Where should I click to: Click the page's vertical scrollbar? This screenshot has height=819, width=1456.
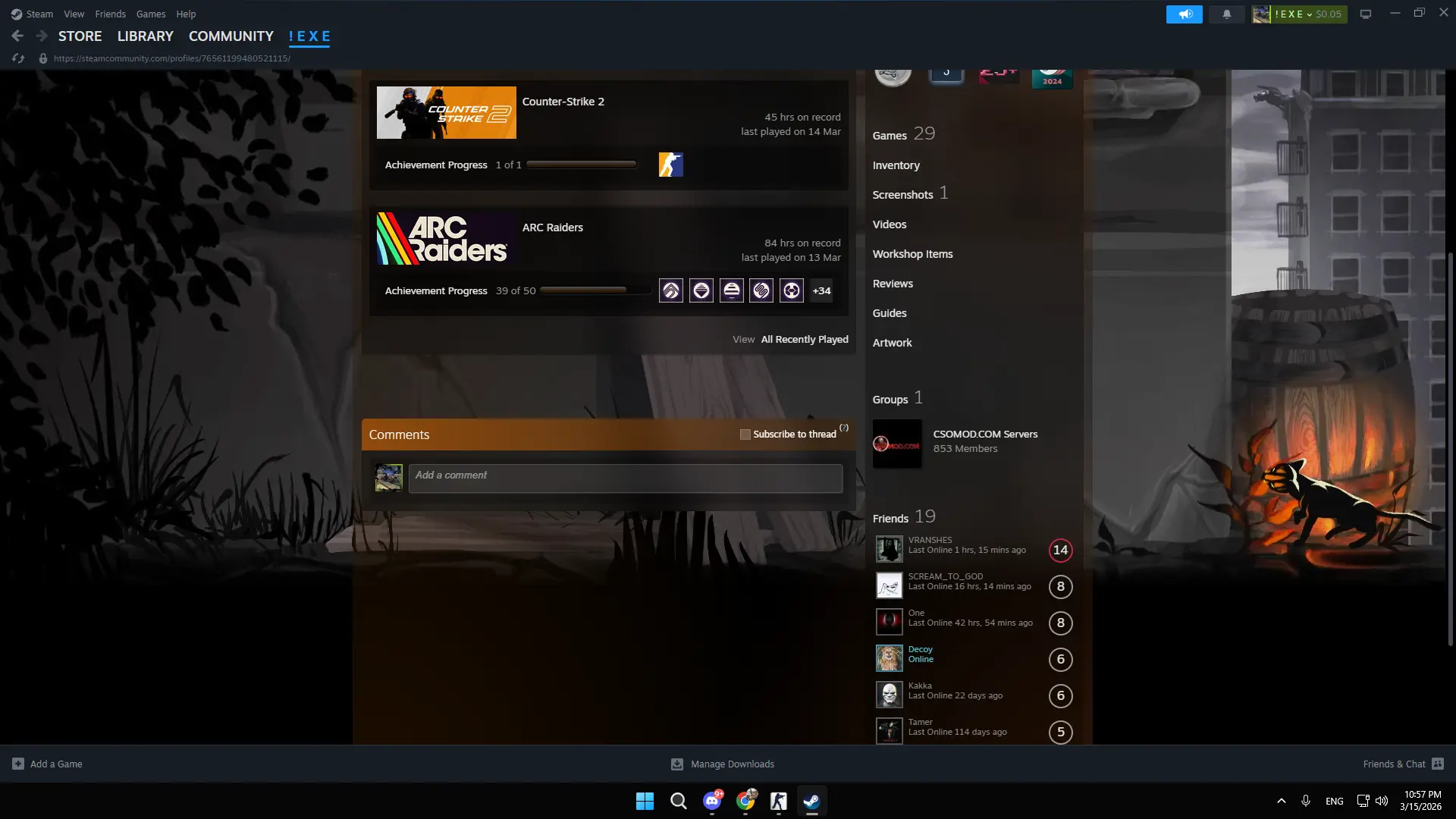coord(1451,447)
